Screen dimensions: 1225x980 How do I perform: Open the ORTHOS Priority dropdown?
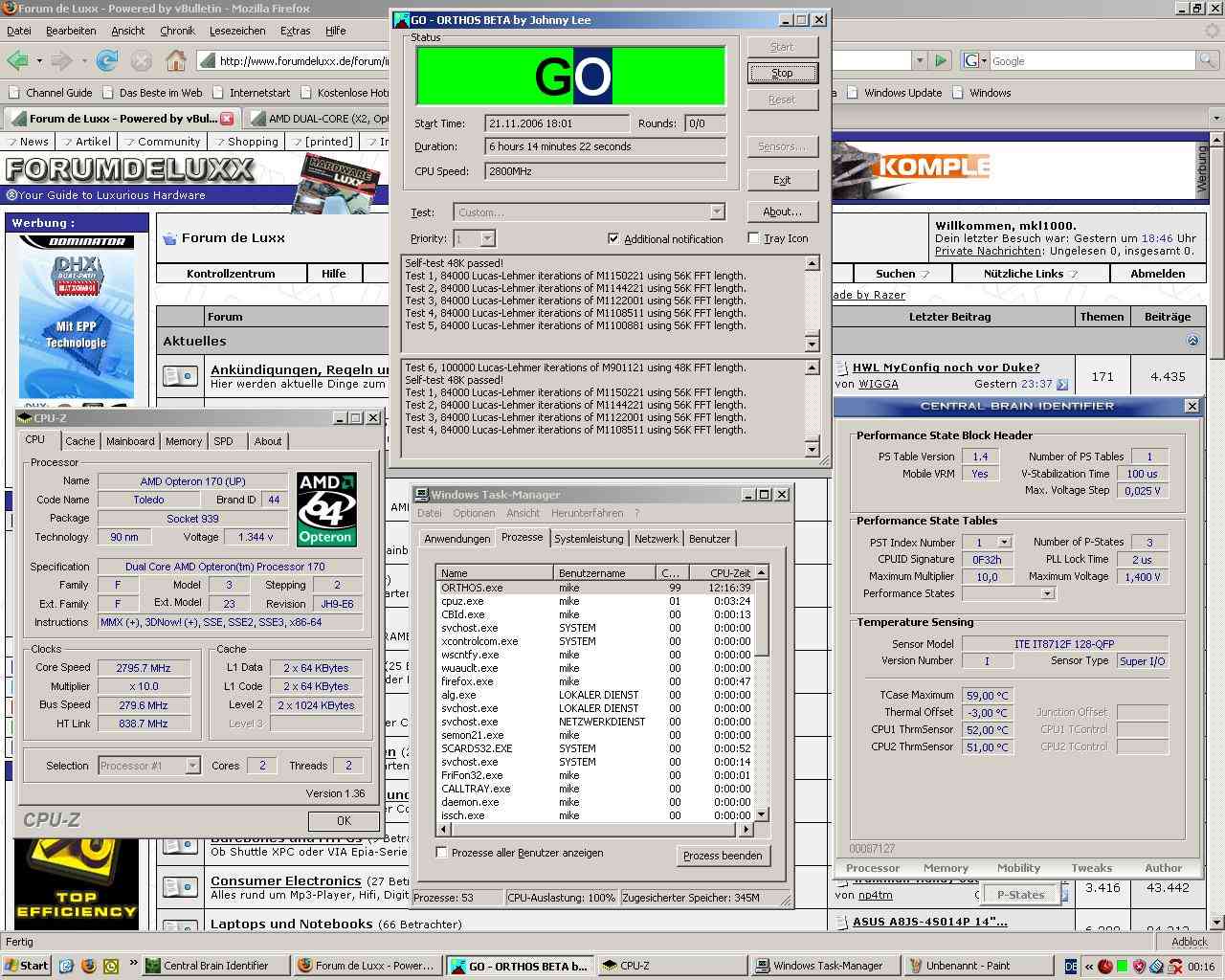click(x=487, y=238)
